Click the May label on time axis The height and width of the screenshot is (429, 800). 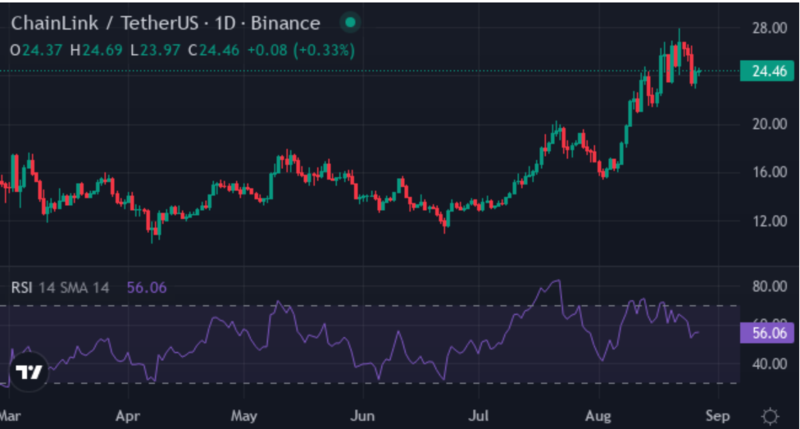click(245, 414)
